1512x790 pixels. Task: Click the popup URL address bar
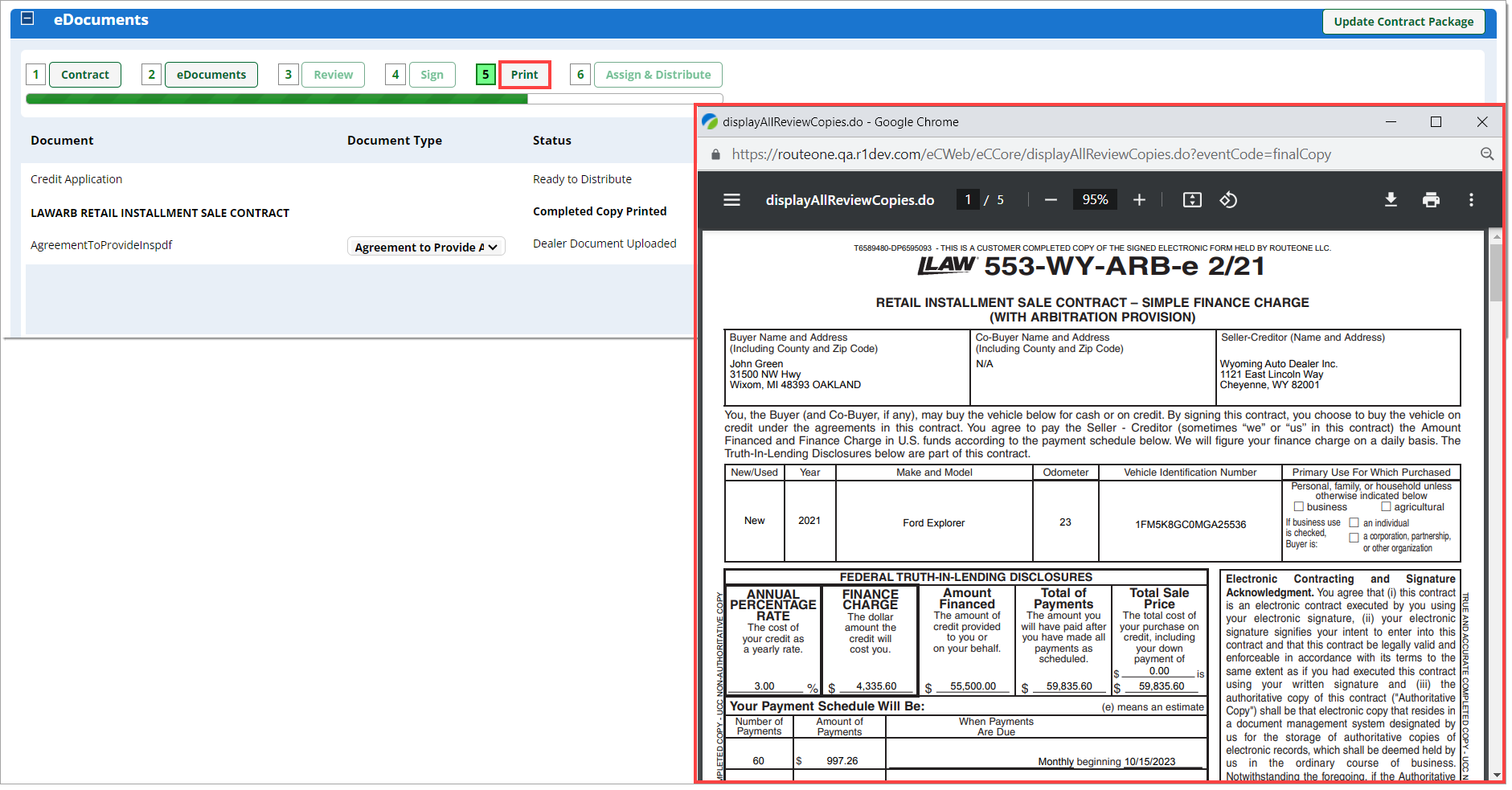[1031, 154]
